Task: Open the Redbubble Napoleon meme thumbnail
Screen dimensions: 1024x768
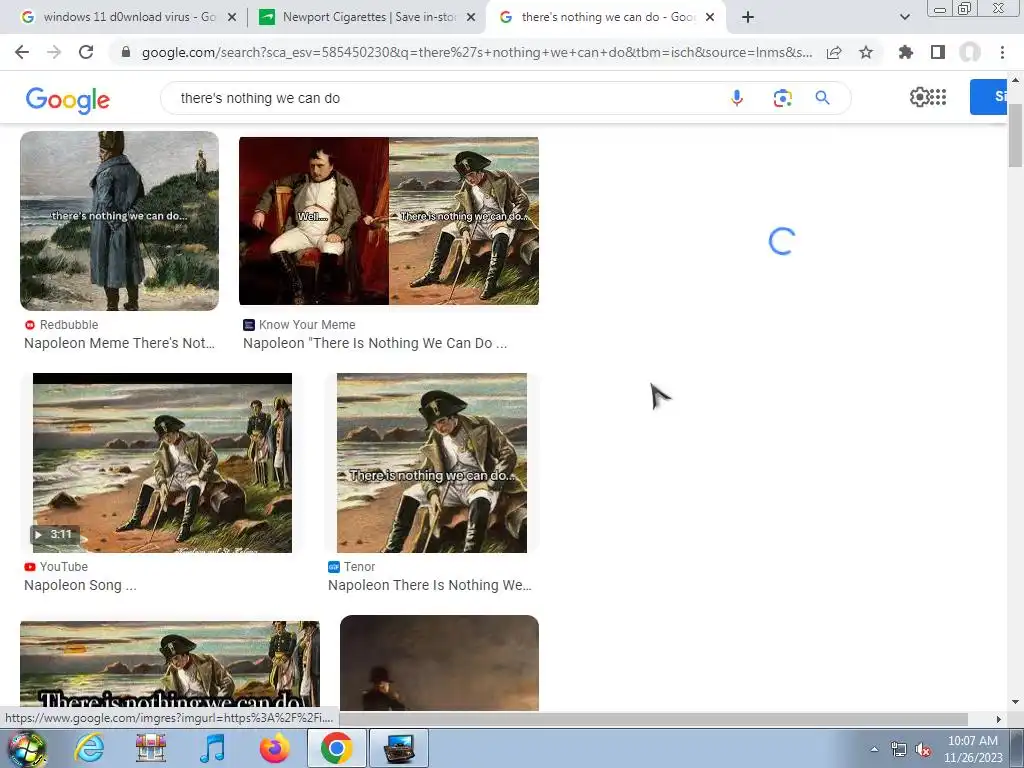Action: (120, 221)
